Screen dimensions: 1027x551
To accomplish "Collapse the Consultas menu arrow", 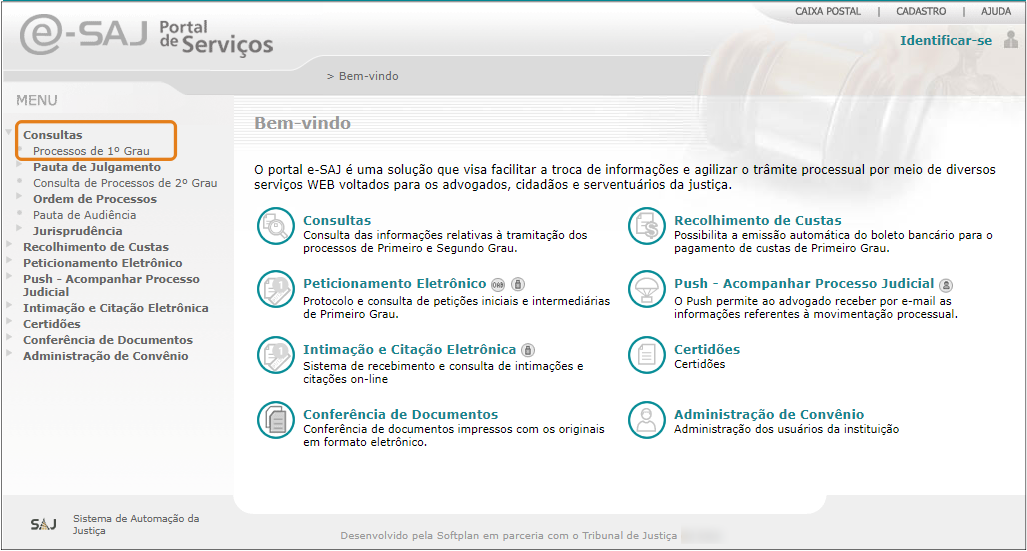I will coord(9,132).
